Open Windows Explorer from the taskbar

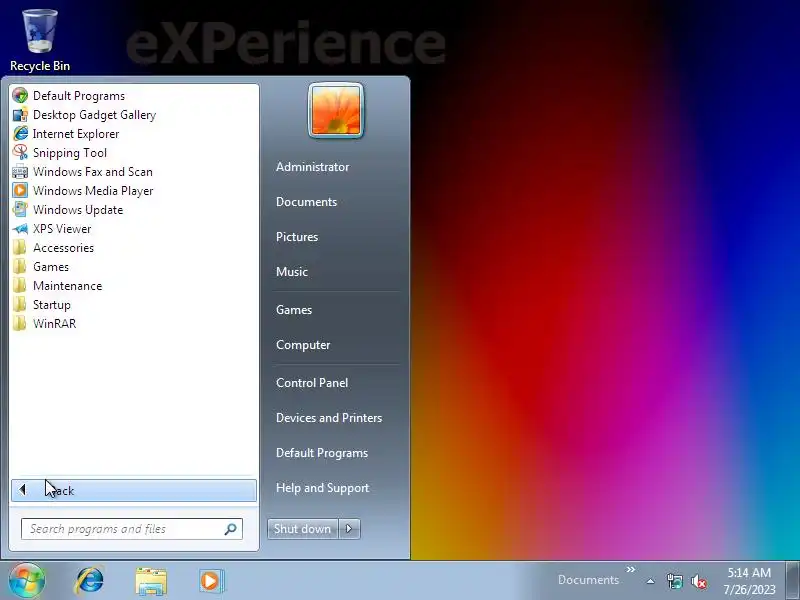(x=151, y=581)
